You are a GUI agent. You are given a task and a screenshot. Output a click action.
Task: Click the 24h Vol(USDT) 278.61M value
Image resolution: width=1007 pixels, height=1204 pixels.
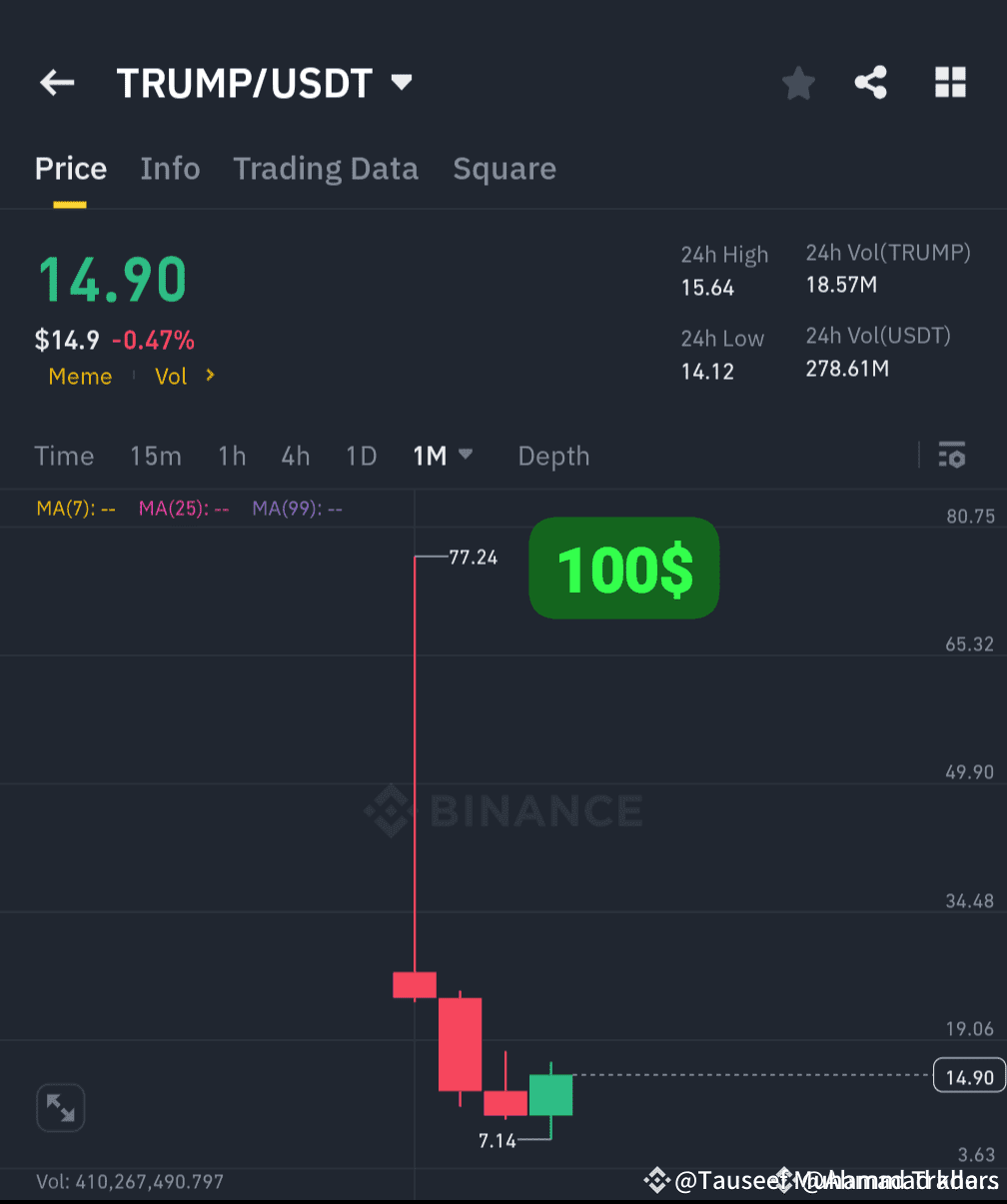[x=847, y=369]
